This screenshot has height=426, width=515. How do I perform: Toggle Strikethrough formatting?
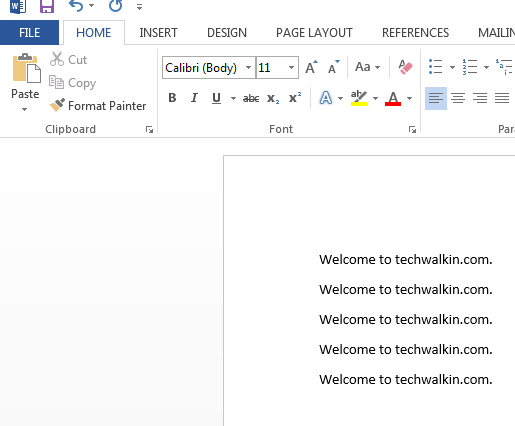point(251,98)
